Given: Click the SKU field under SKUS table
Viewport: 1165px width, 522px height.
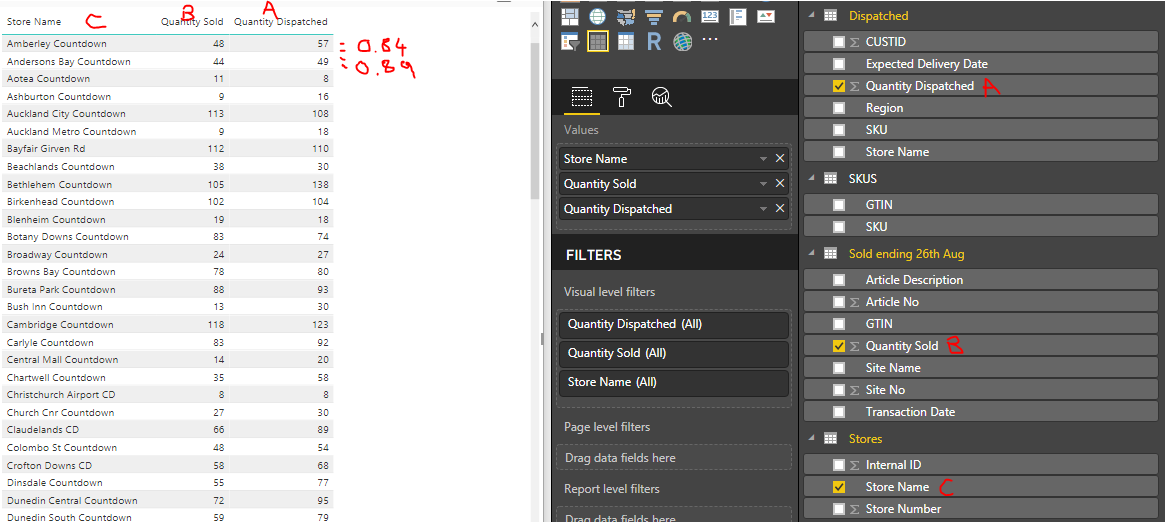Looking at the screenshot, I should (x=983, y=226).
